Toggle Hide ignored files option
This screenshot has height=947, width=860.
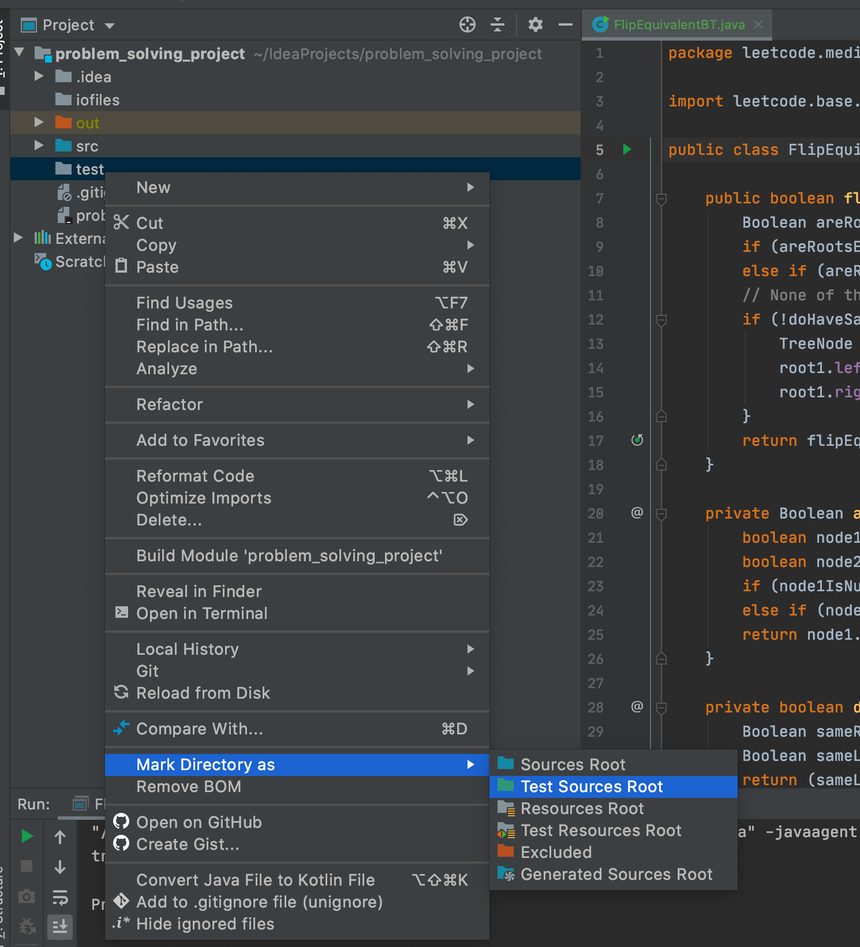205,924
